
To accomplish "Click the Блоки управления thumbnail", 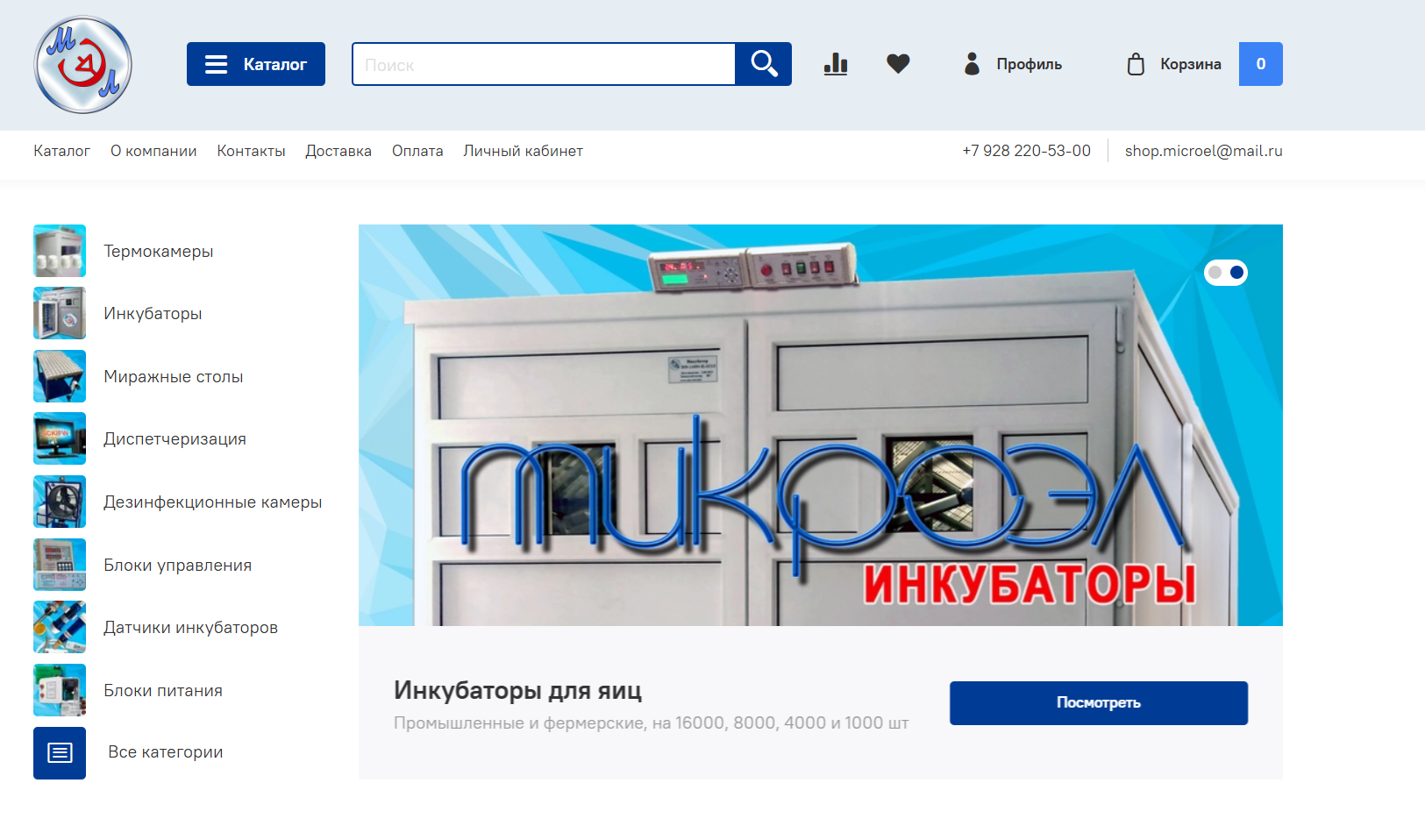I will [x=60, y=565].
